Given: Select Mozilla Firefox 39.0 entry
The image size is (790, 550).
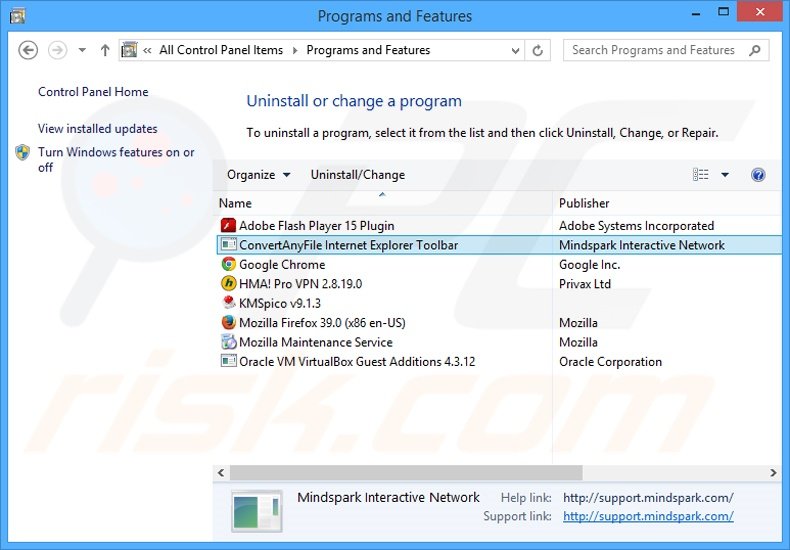Looking at the screenshot, I should pos(322,323).
